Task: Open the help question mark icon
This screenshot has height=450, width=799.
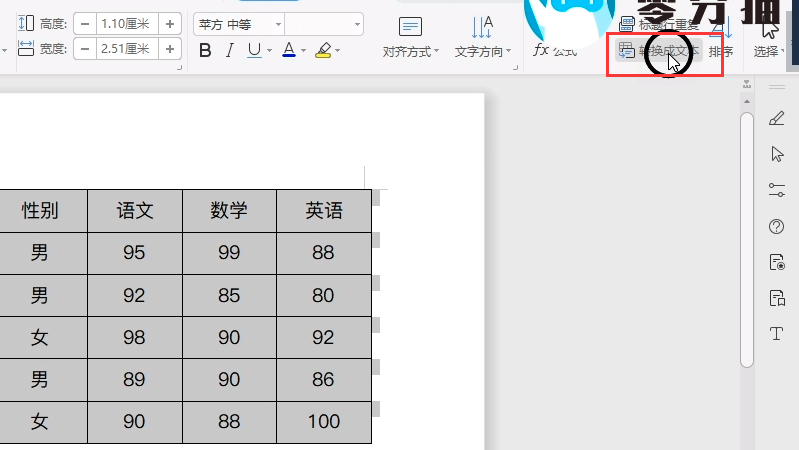Action: 776,226
